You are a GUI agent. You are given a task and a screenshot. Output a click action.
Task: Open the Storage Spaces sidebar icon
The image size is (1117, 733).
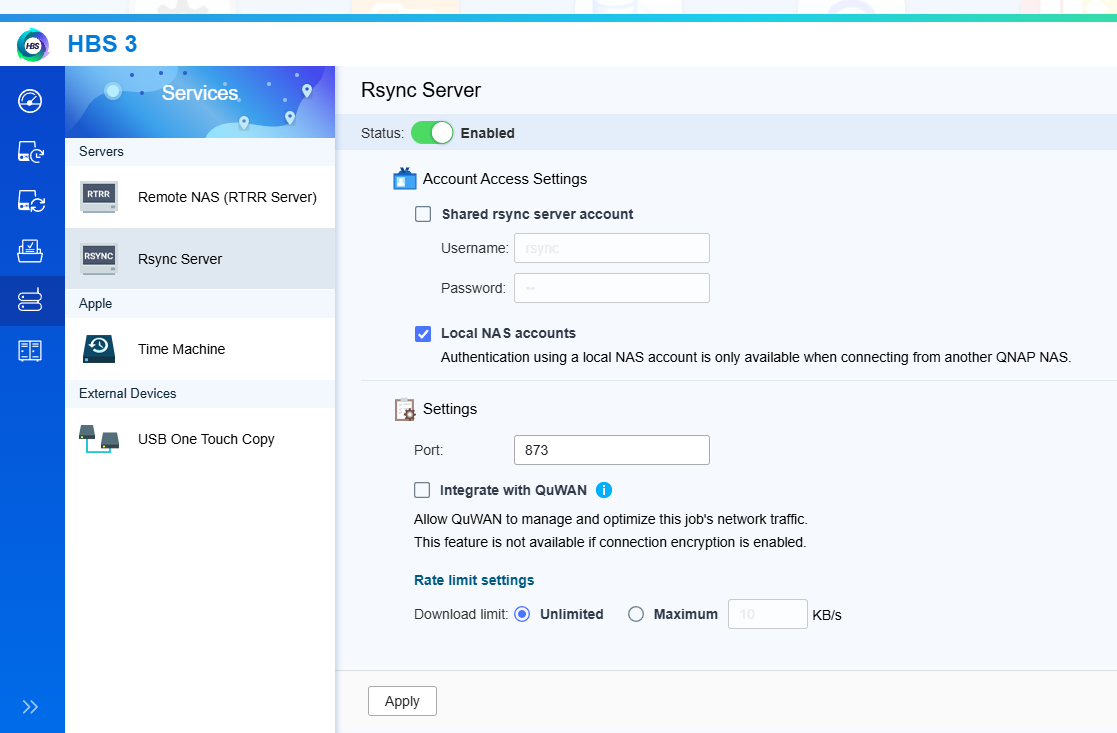31,350
